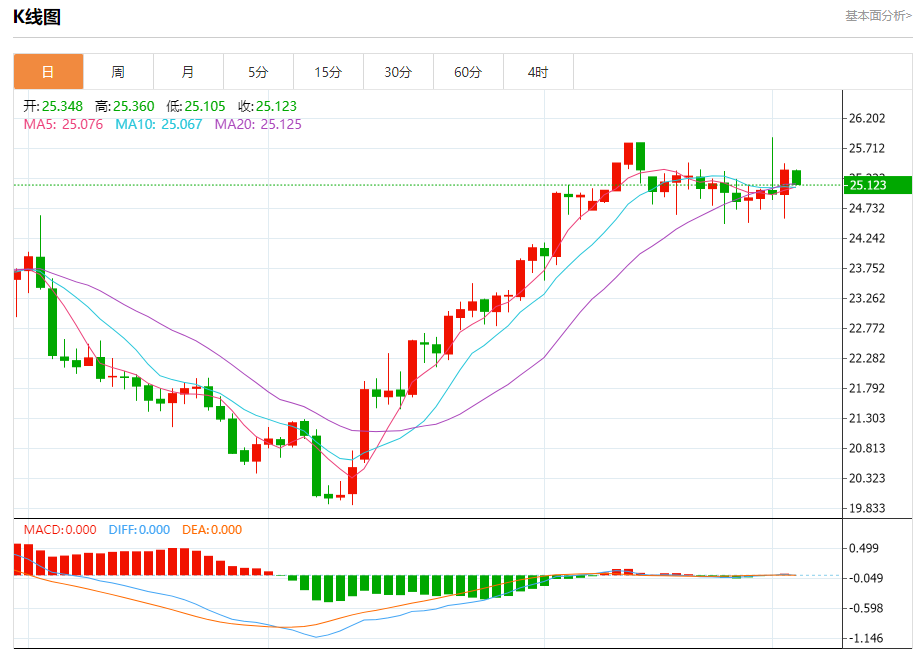Click the 23.262 price axis label
Viewport: 924px width, 649px height.
867,298
